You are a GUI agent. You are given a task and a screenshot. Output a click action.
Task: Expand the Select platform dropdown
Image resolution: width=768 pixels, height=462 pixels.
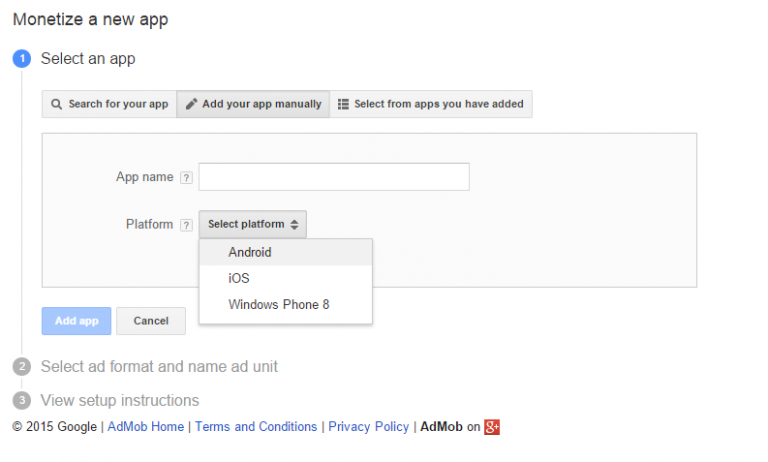point(253,225)
